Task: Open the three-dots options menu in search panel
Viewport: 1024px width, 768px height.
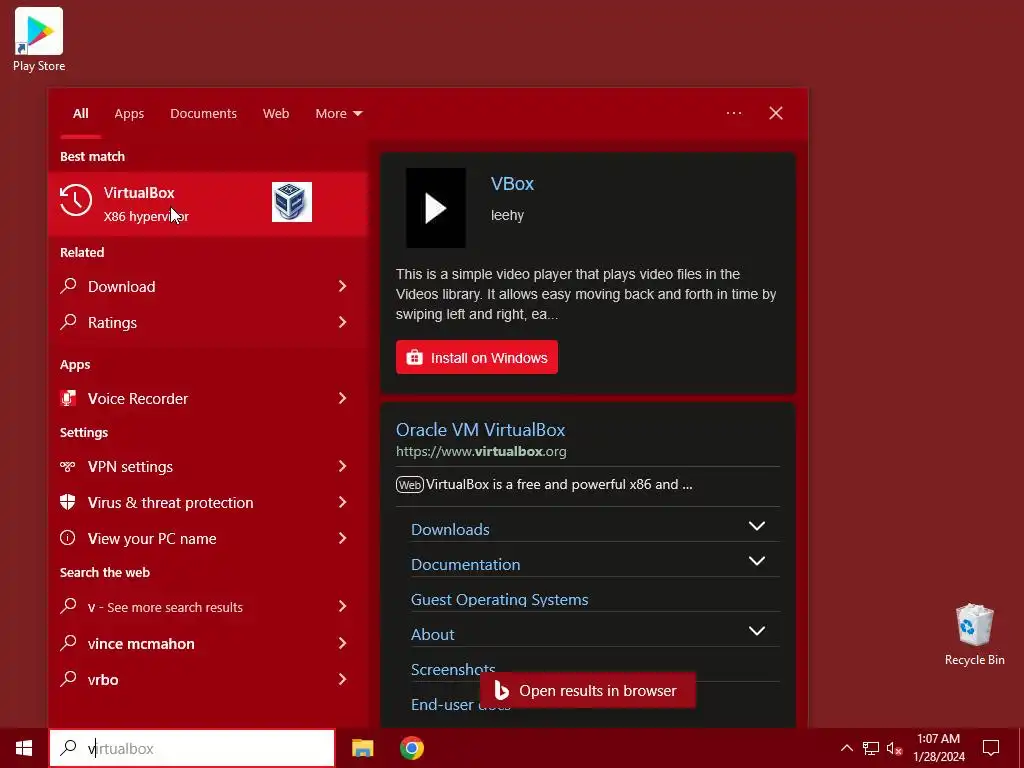Action: (x=734, y=113)
